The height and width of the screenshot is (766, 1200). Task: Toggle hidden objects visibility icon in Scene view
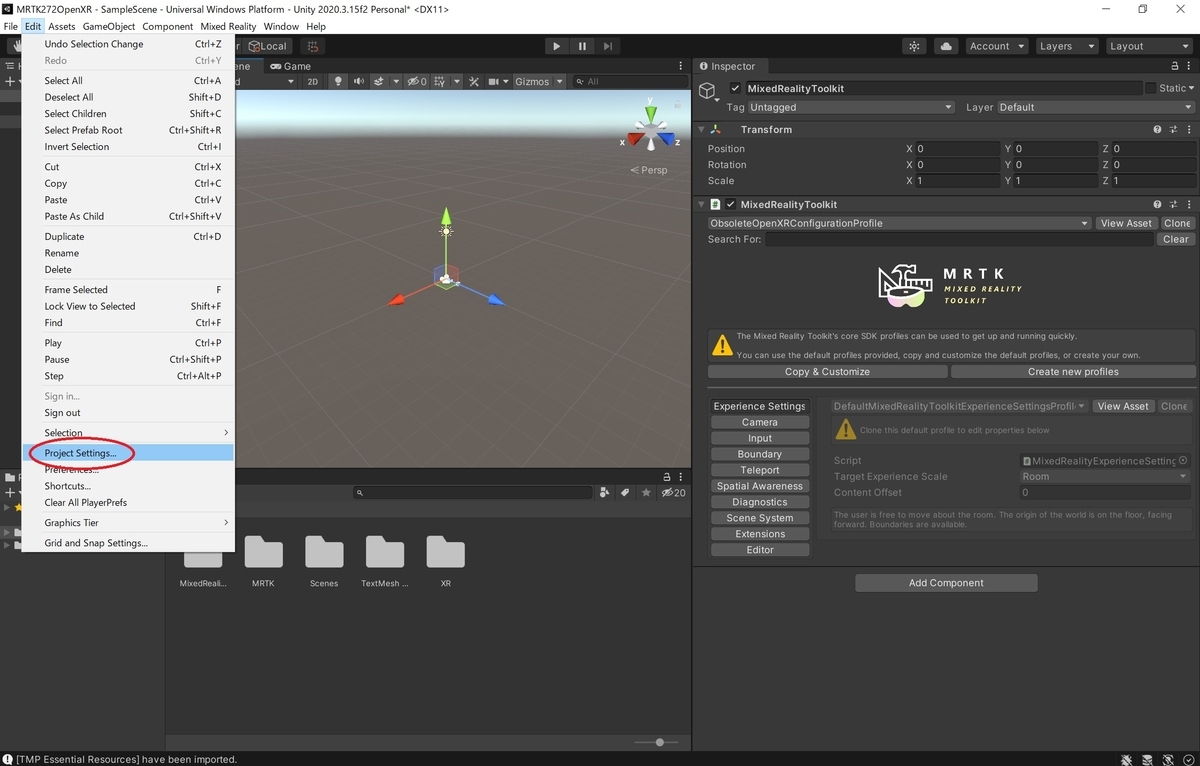click(415, 82)
